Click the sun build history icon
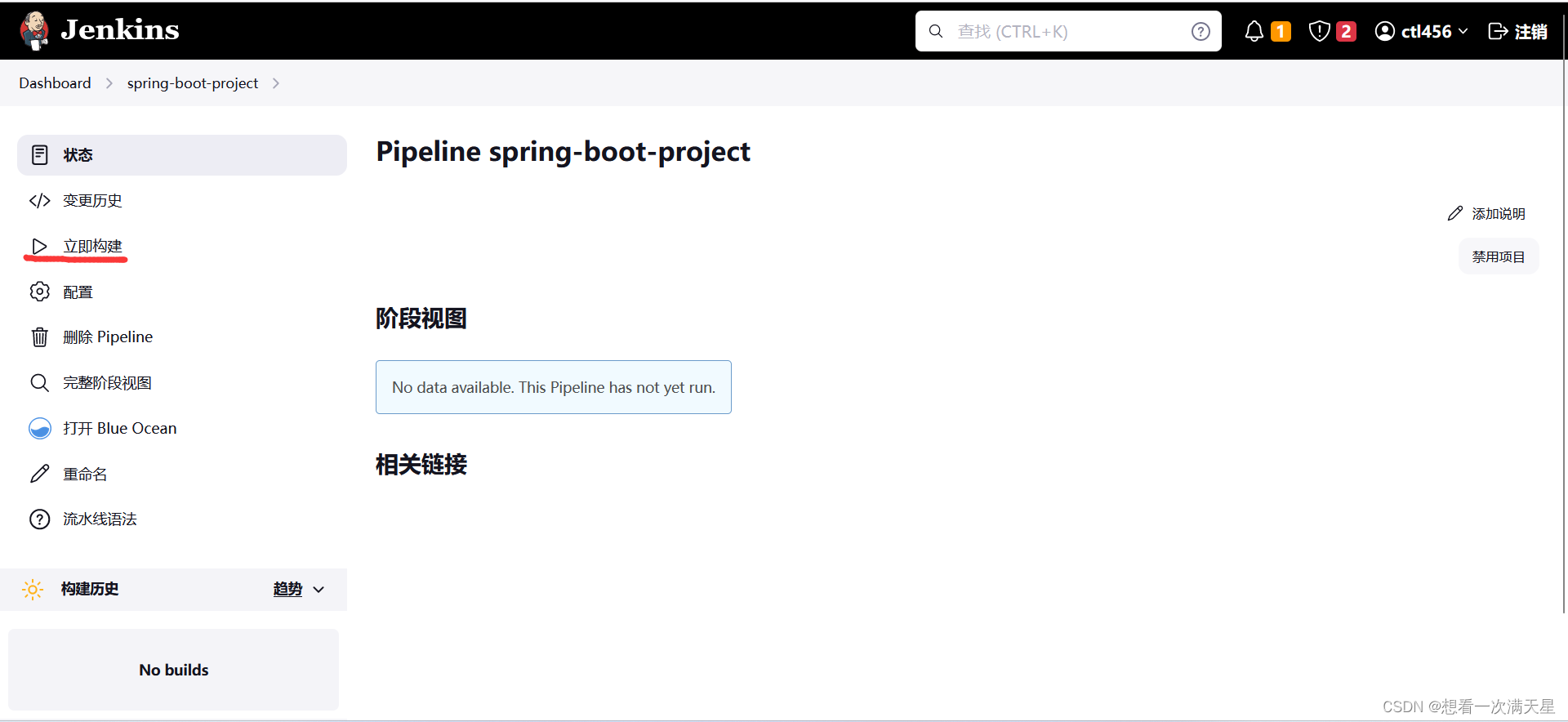Image resolution: width=1568 pixels, height=722 pixels. click(33, 590)
